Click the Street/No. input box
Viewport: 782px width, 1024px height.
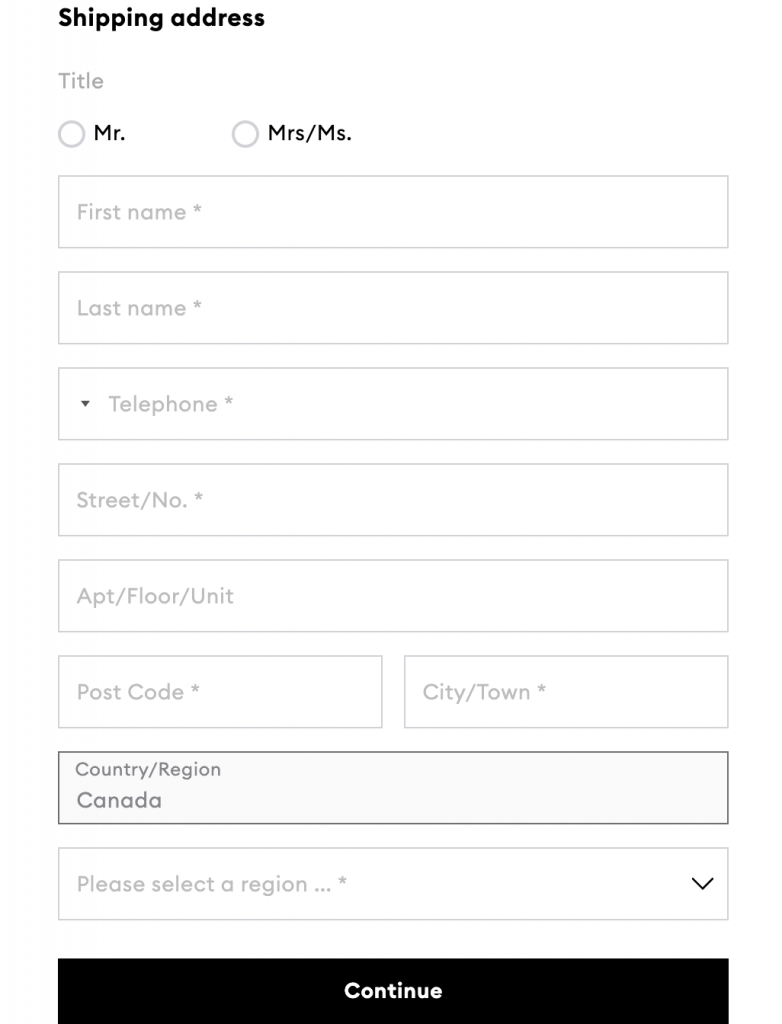(393, 500)
